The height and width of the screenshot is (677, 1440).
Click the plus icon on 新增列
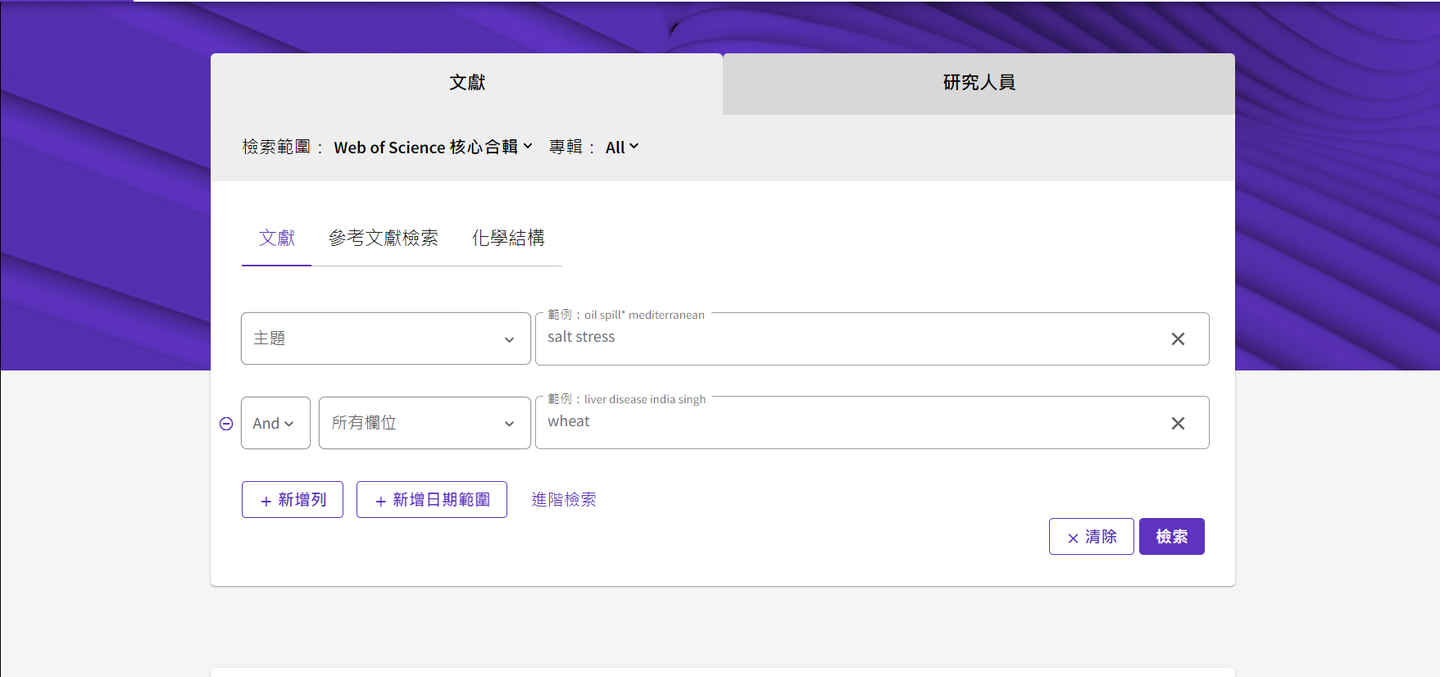[x=264, y=499]
